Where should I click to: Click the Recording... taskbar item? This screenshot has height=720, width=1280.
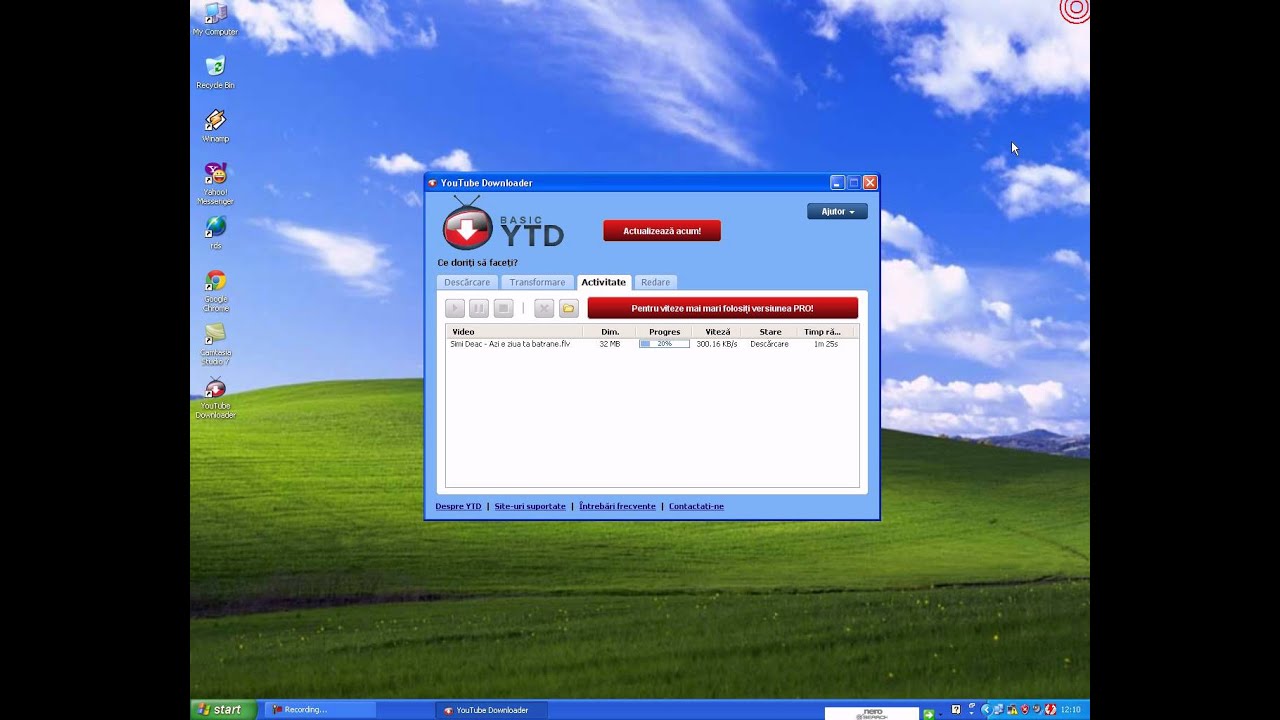click(x=320, y=710)
